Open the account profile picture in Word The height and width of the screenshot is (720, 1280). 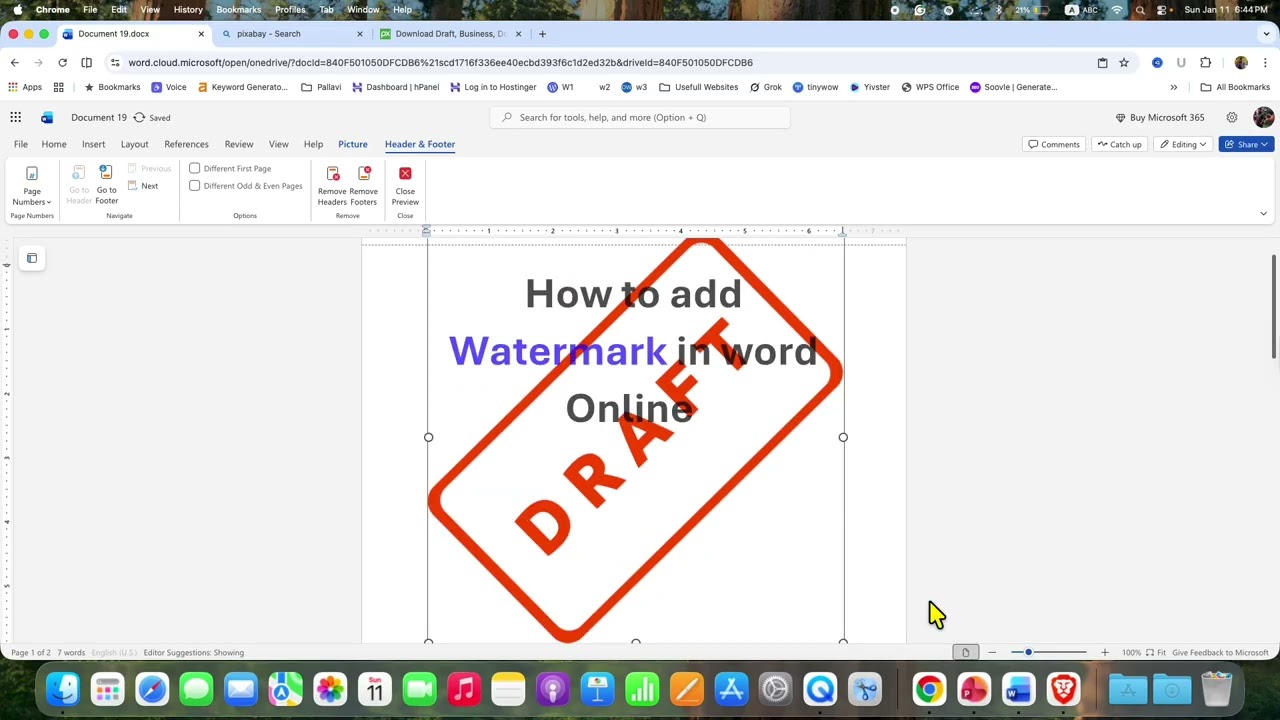click(1263, 117)
